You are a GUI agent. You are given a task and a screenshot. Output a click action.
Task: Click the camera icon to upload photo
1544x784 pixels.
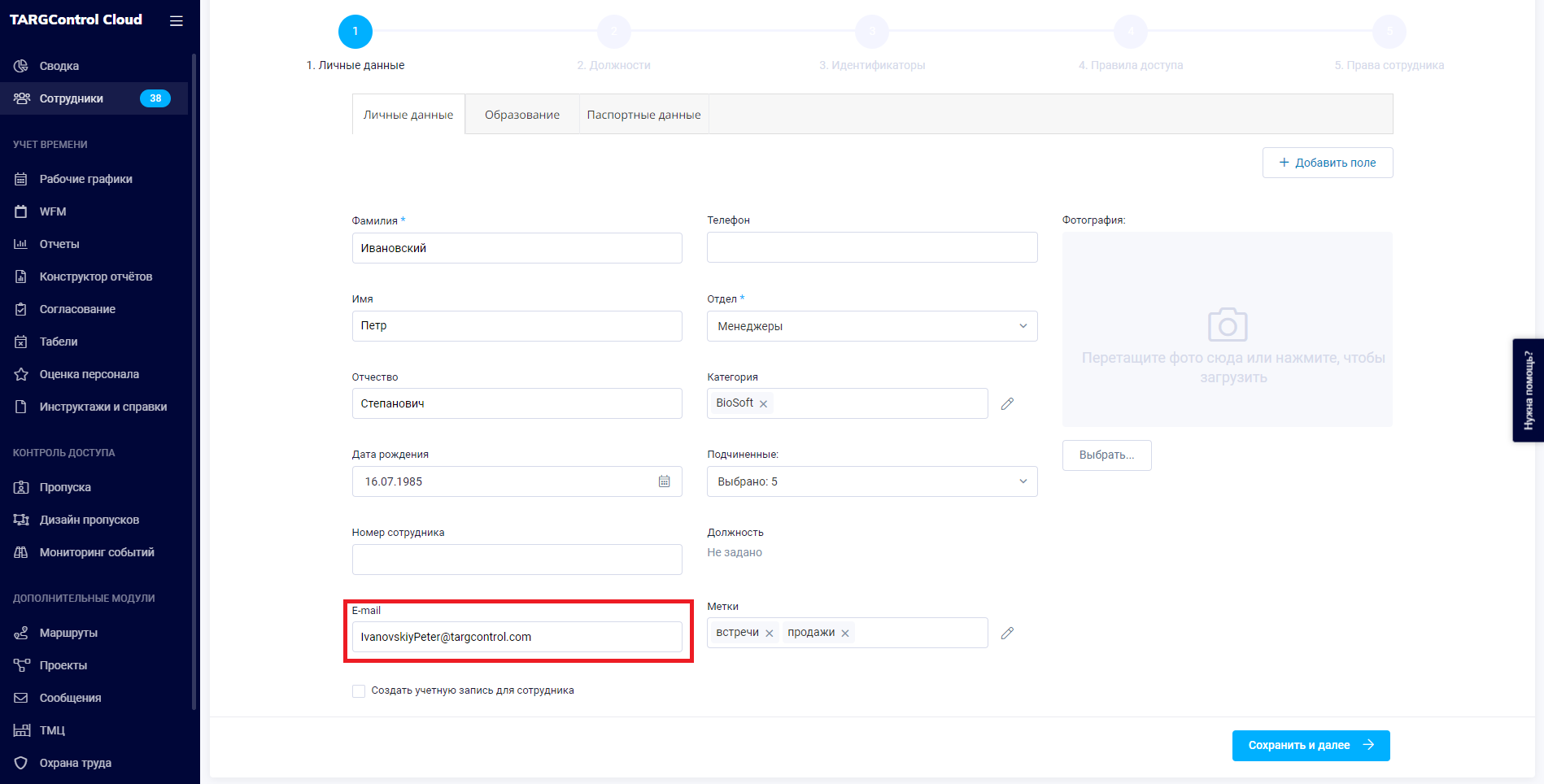tap(1227, 325)
